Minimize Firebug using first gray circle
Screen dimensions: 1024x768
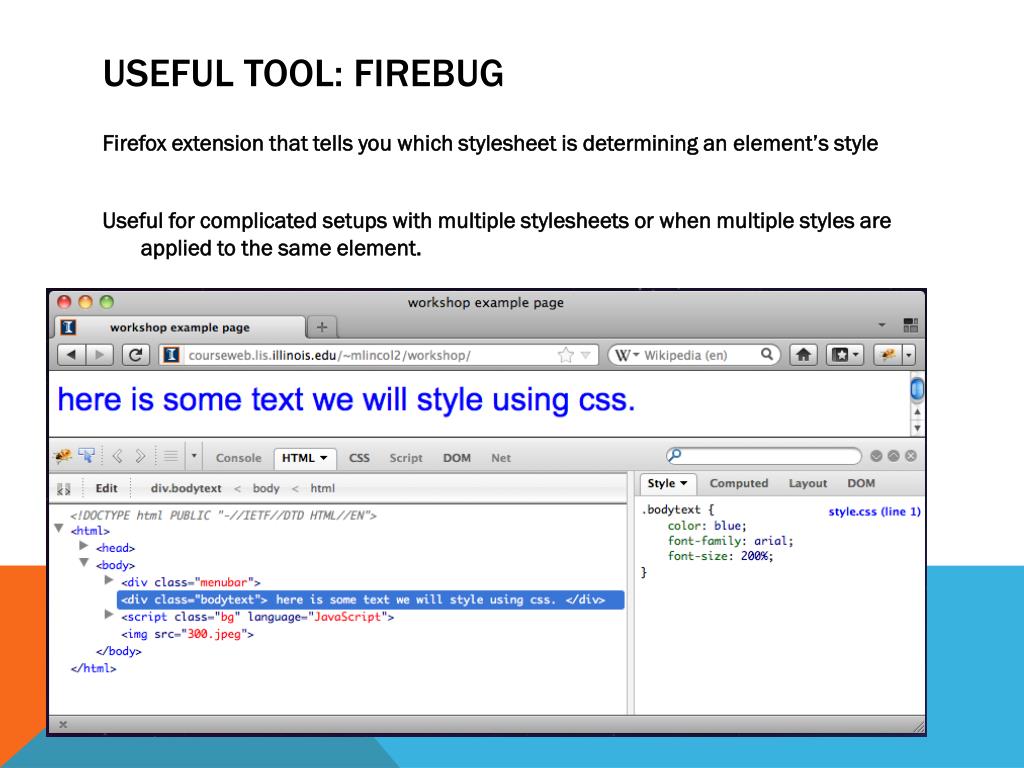tap(876, 456)
